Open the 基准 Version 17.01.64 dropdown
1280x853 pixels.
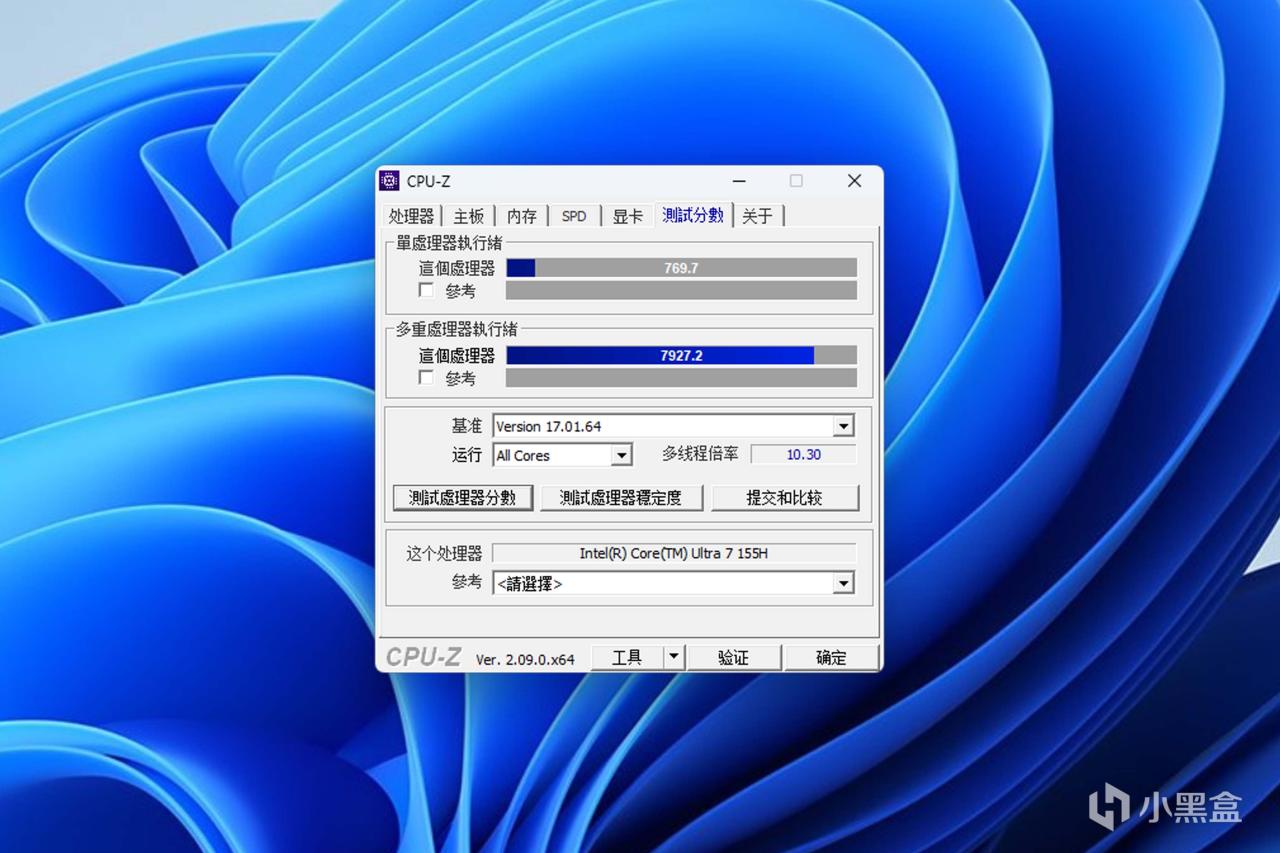tap(674, 426)
